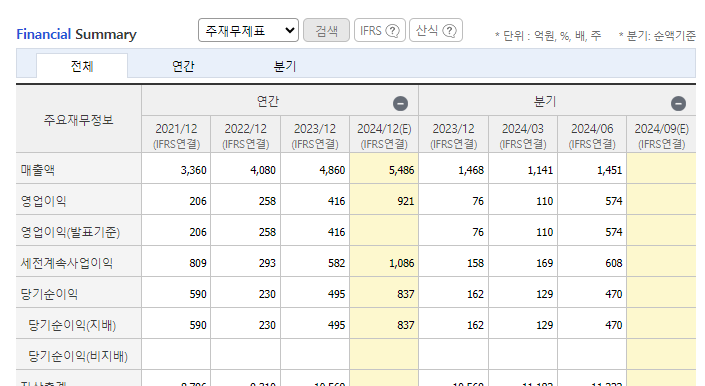The width and height of the screenshot is (705, 386).
Task: Click the 2024/06 quarterly column header
Action: (x=592, y=134)
